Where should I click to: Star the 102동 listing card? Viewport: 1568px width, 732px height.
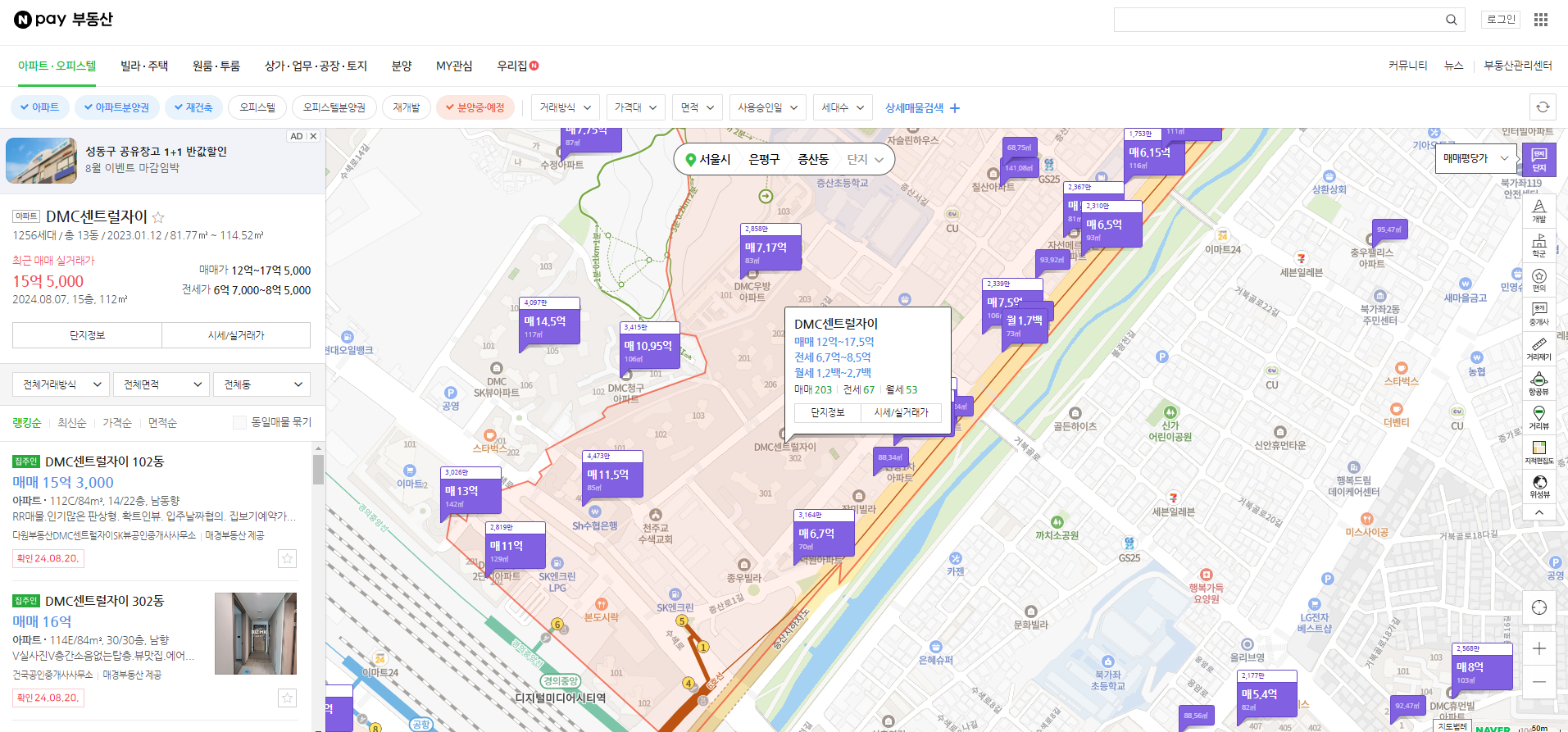tap(287, 558)
